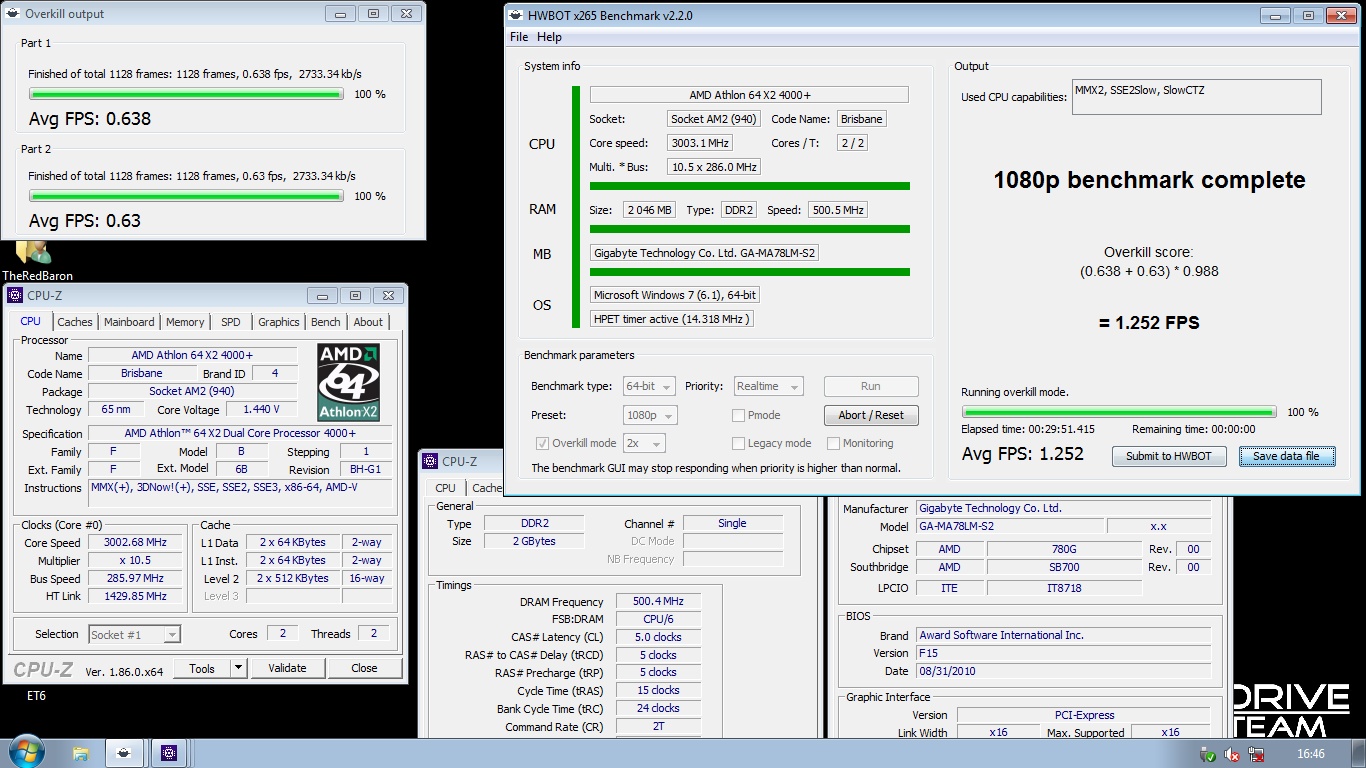Click the Part 2 progress bar
Viewport: 1366px width, 768px height.
pyautogui.click(x=186, y=196)
